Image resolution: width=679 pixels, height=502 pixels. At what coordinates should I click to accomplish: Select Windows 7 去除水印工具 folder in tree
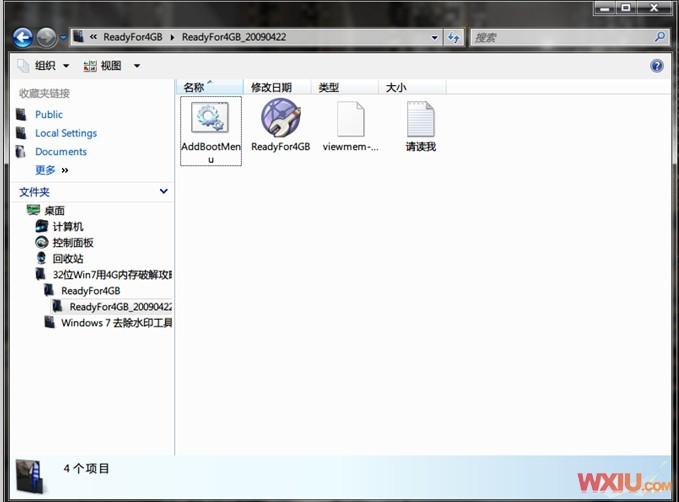116,323
